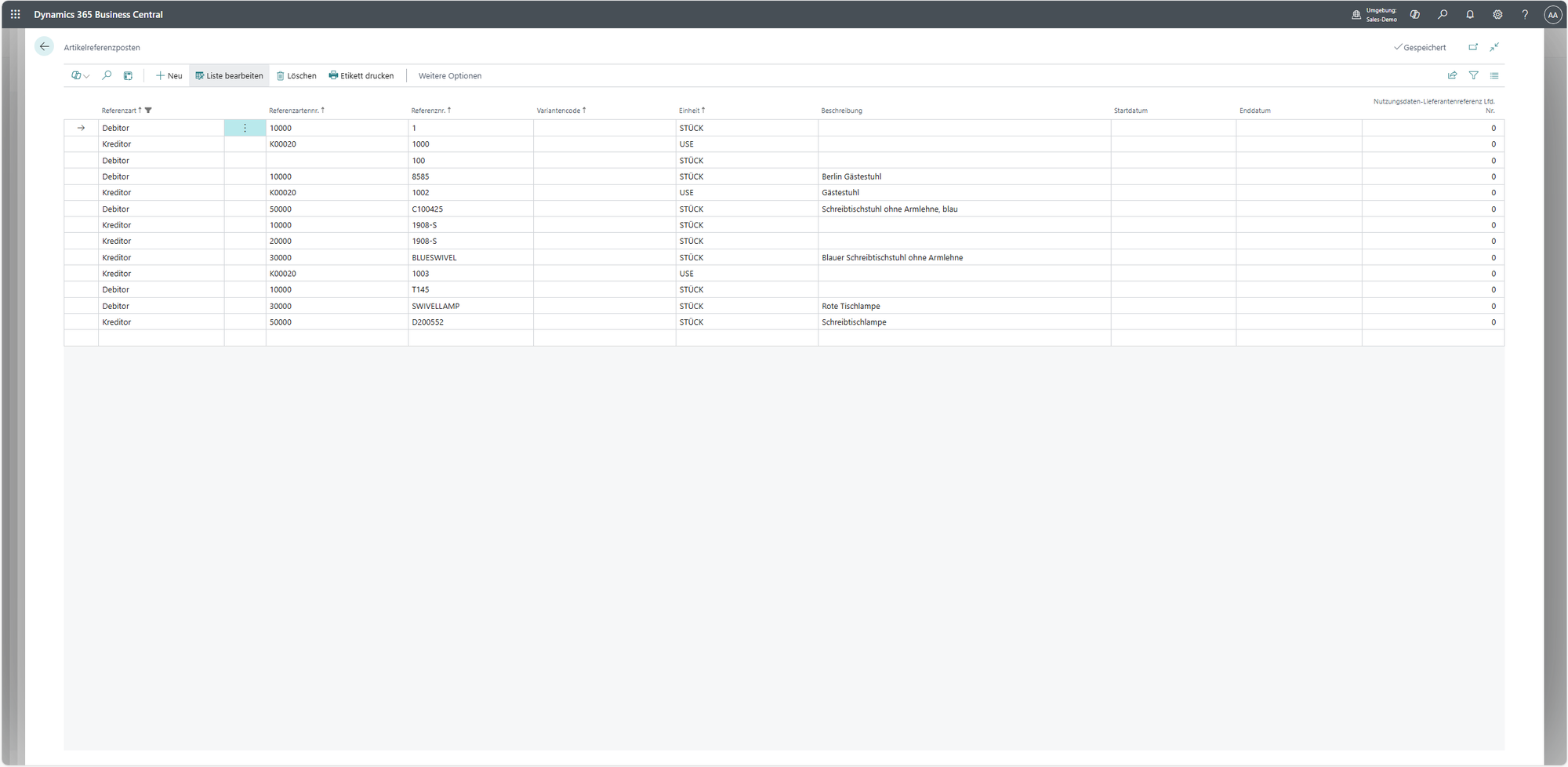The image size is (1568, 767).
Task: Open the notifications bell
Action: [1470, 14]
